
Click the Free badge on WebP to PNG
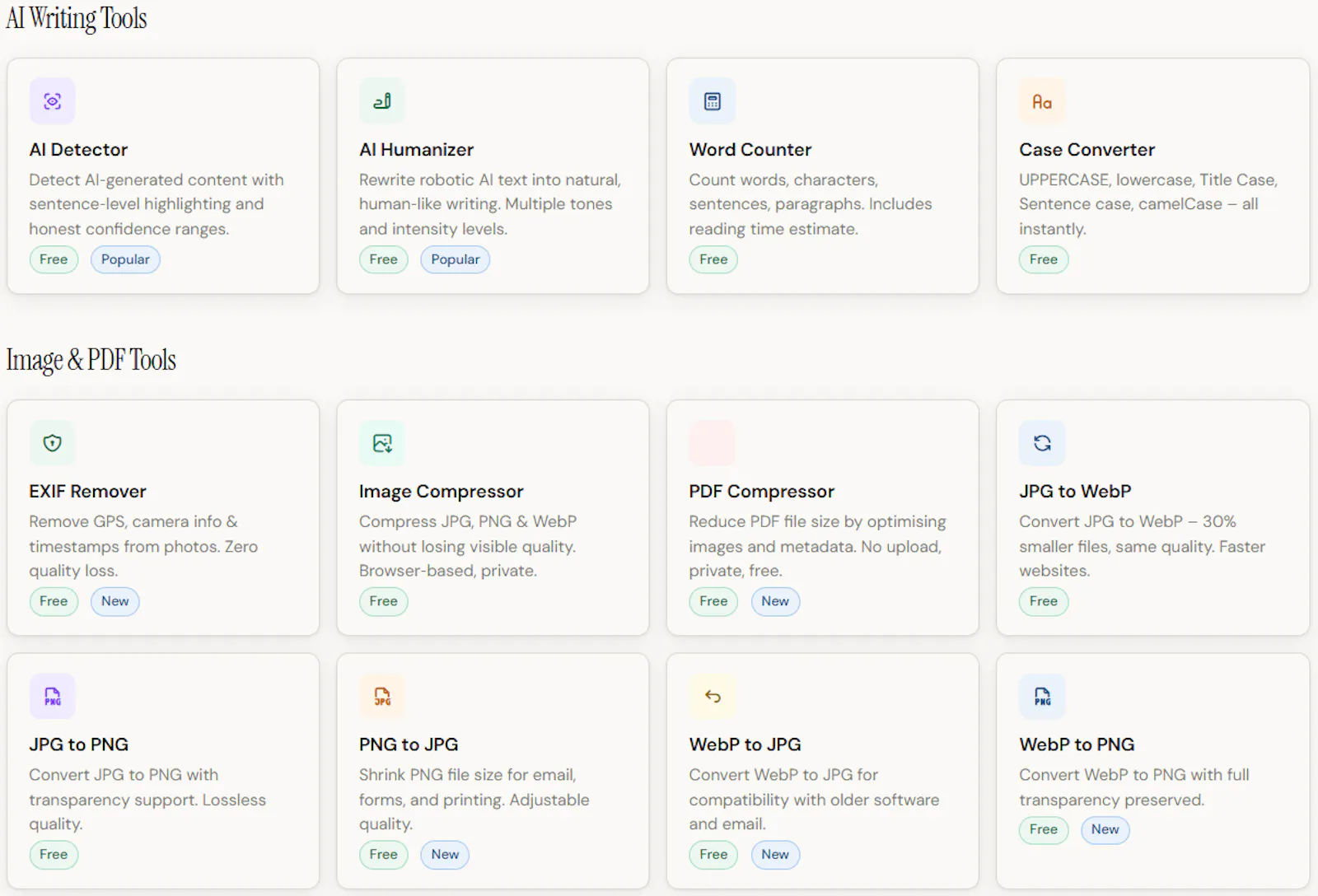click(x=1043, y=829)
